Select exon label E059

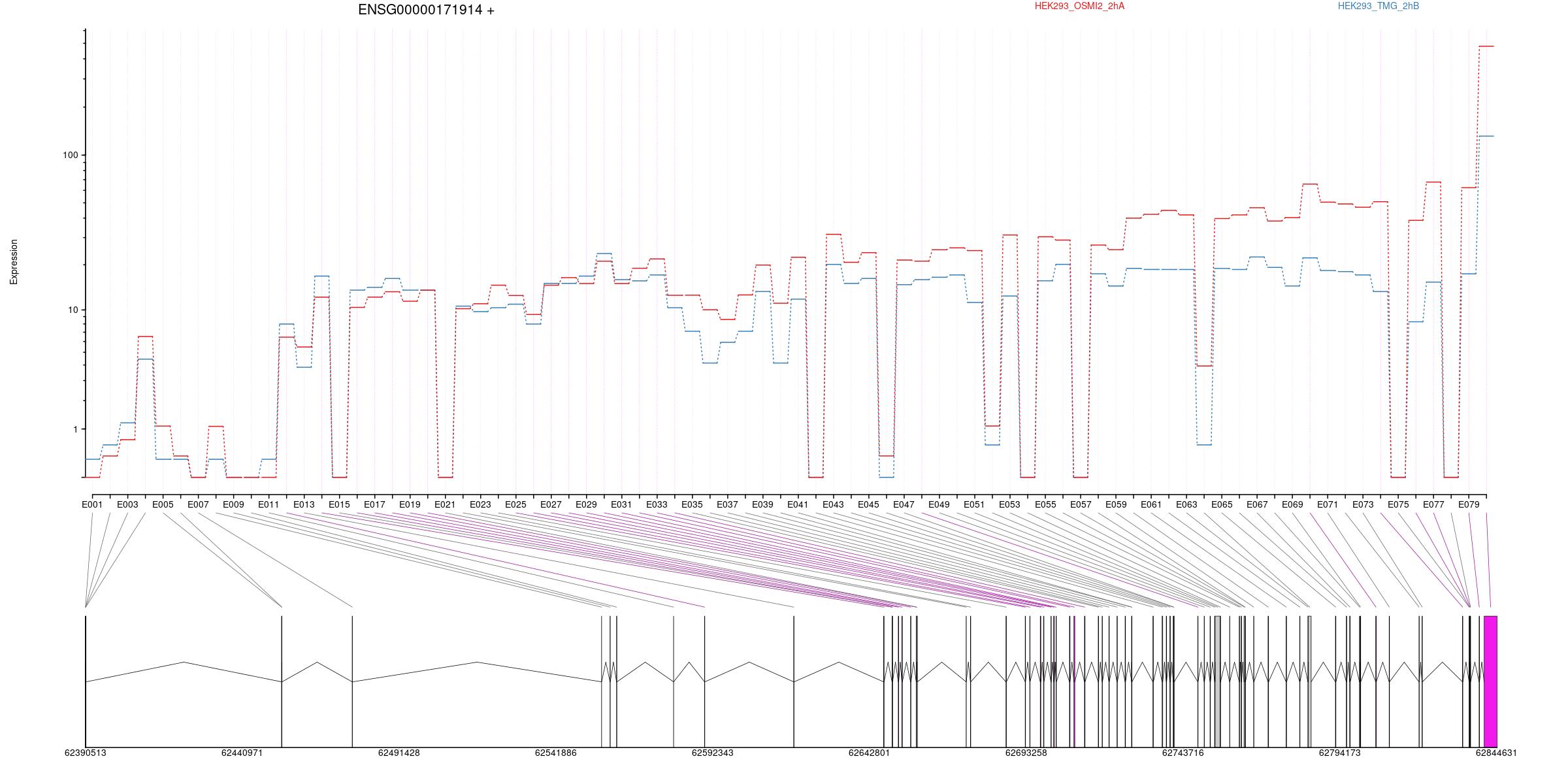(x=1116, y=504)
